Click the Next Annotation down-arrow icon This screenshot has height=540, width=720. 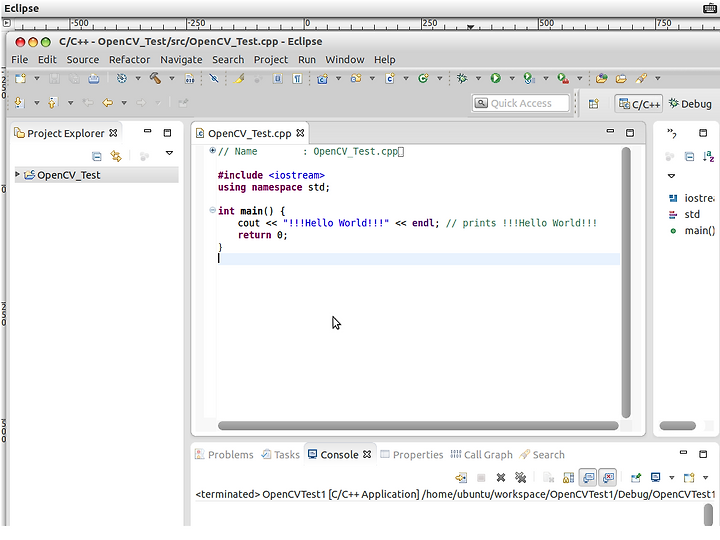click(19, 102)
